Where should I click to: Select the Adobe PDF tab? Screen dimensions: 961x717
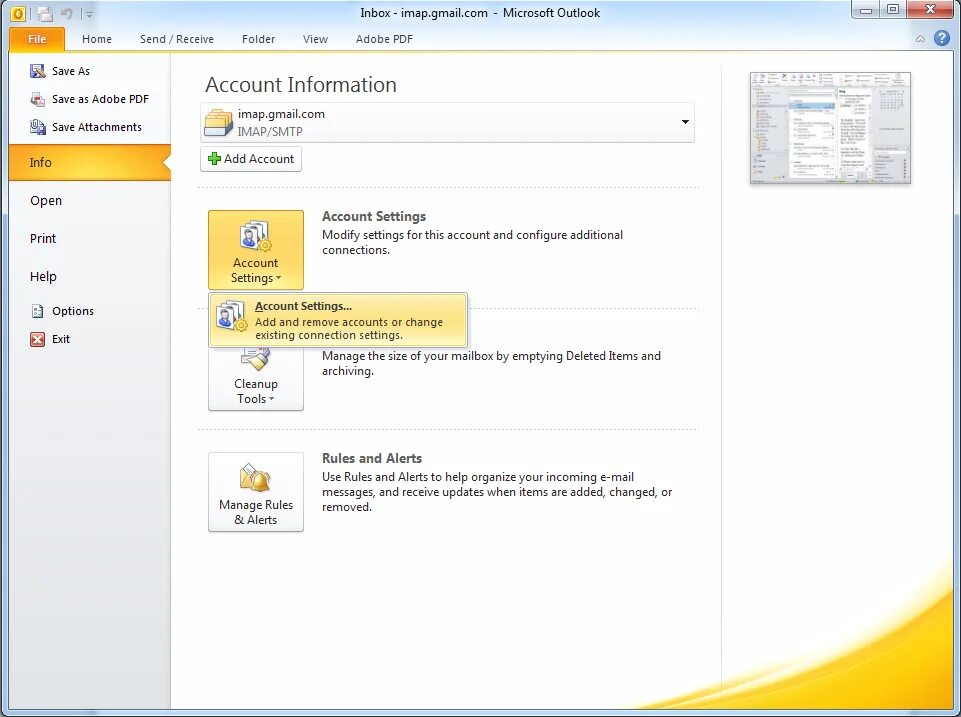coord(384,39)
